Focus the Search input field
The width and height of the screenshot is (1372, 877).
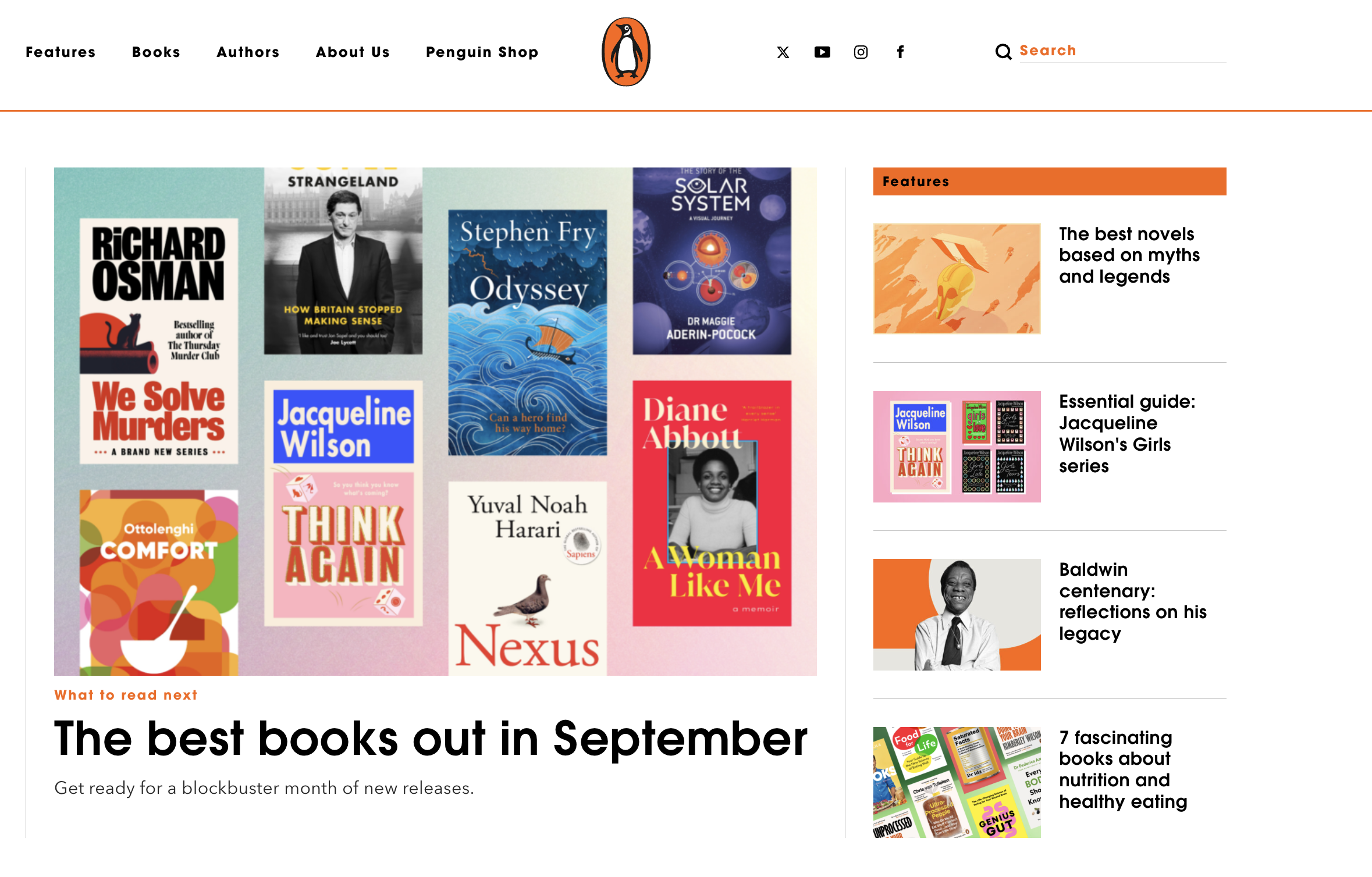pos(1122,51)
